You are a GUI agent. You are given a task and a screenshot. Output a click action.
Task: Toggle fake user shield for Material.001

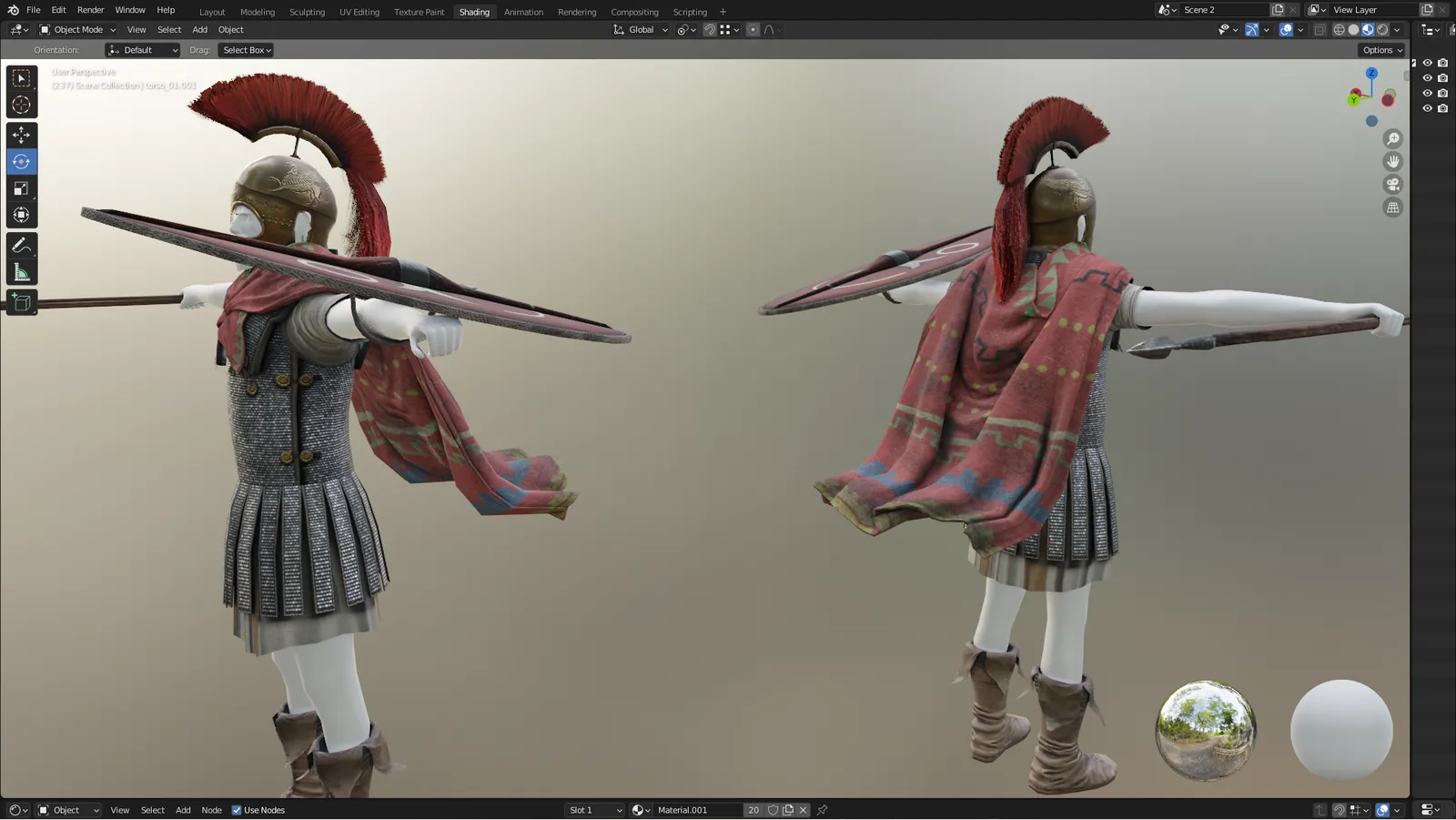coord(773,810)
